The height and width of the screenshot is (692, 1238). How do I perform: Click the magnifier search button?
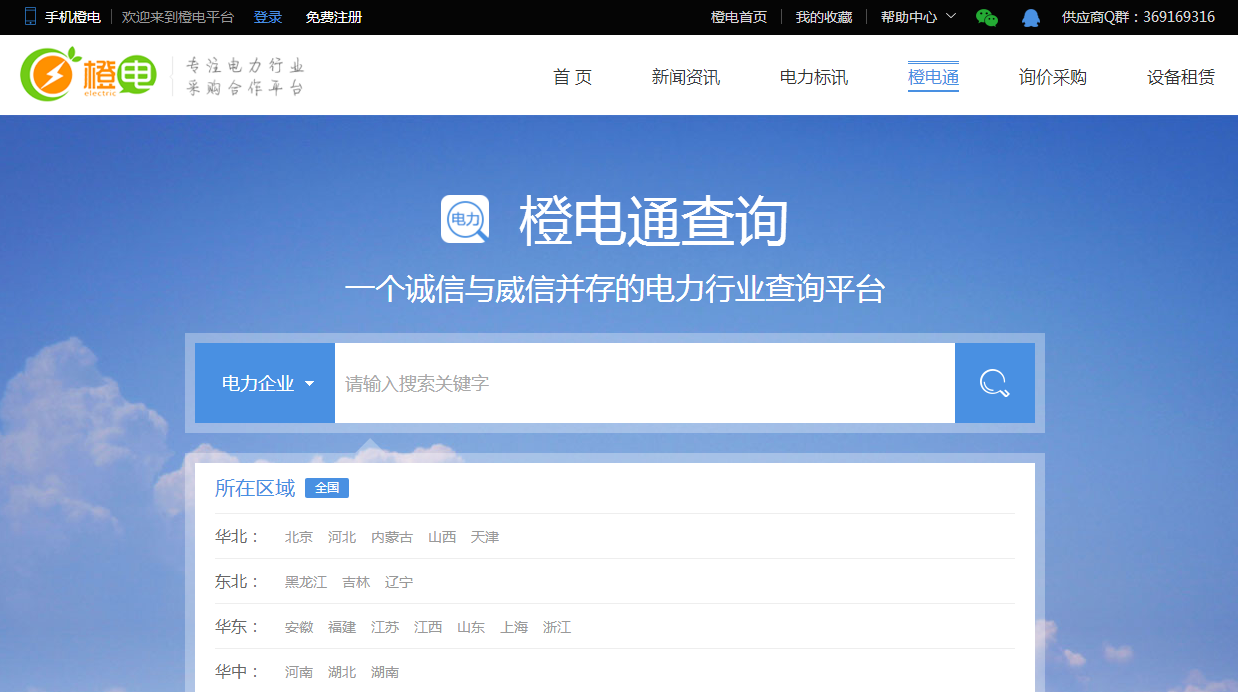pos(994,383)
